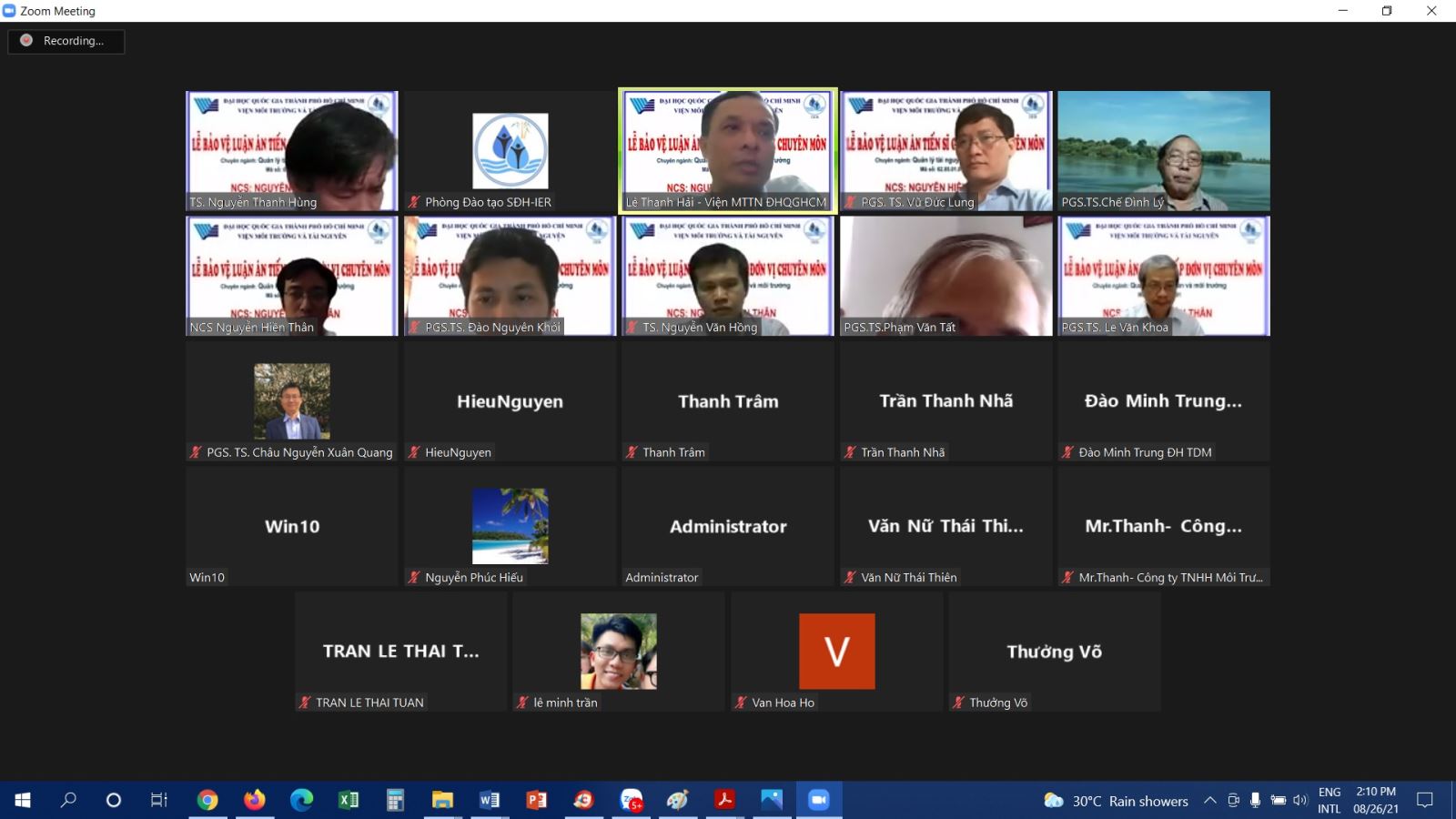The height and width of the screenshot is (819, 1456).
Task: Click the Administrator participant tile
Action: [x=727, y=526]
